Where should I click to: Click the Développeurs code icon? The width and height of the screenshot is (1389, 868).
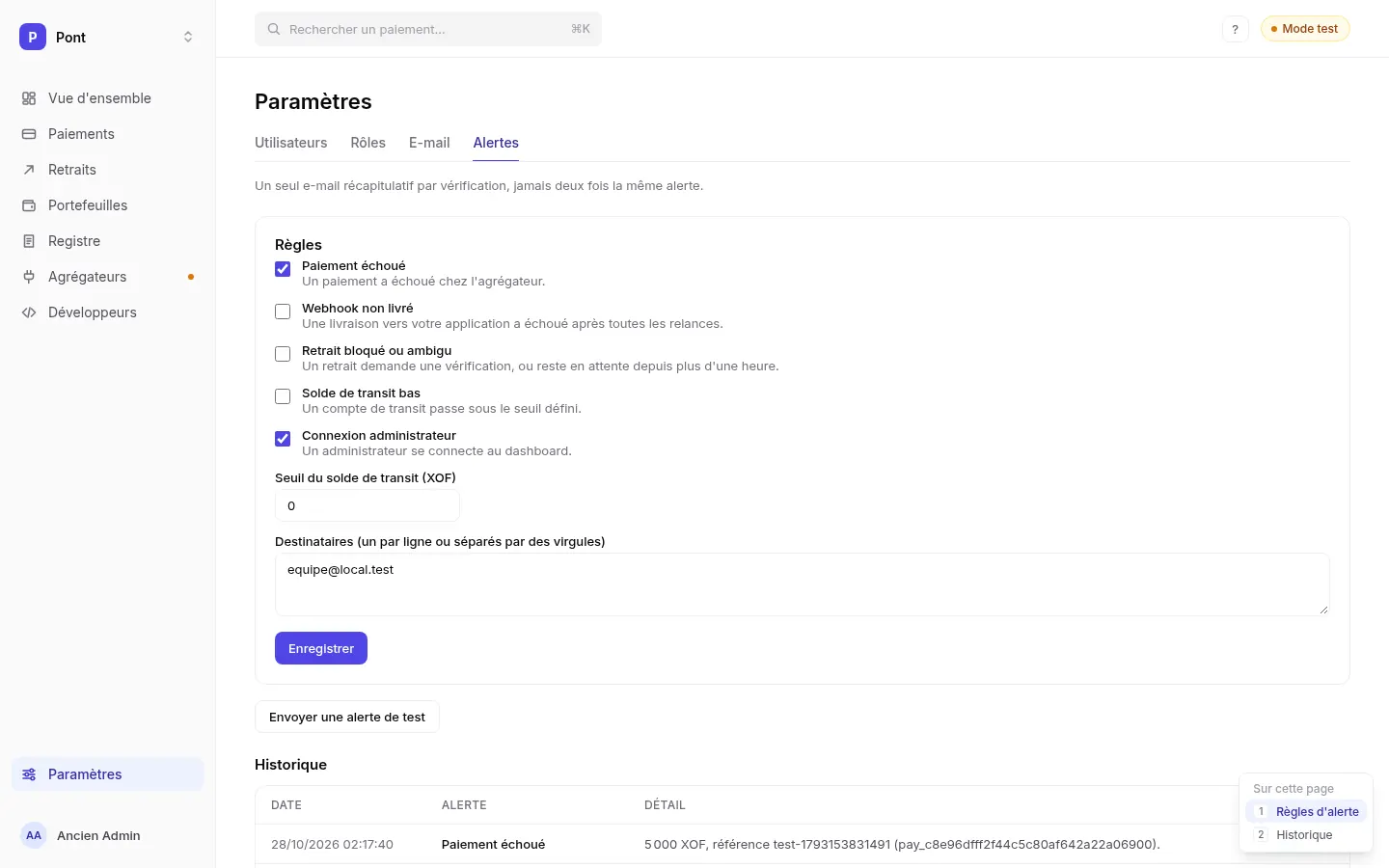click(x=29, y=312)
